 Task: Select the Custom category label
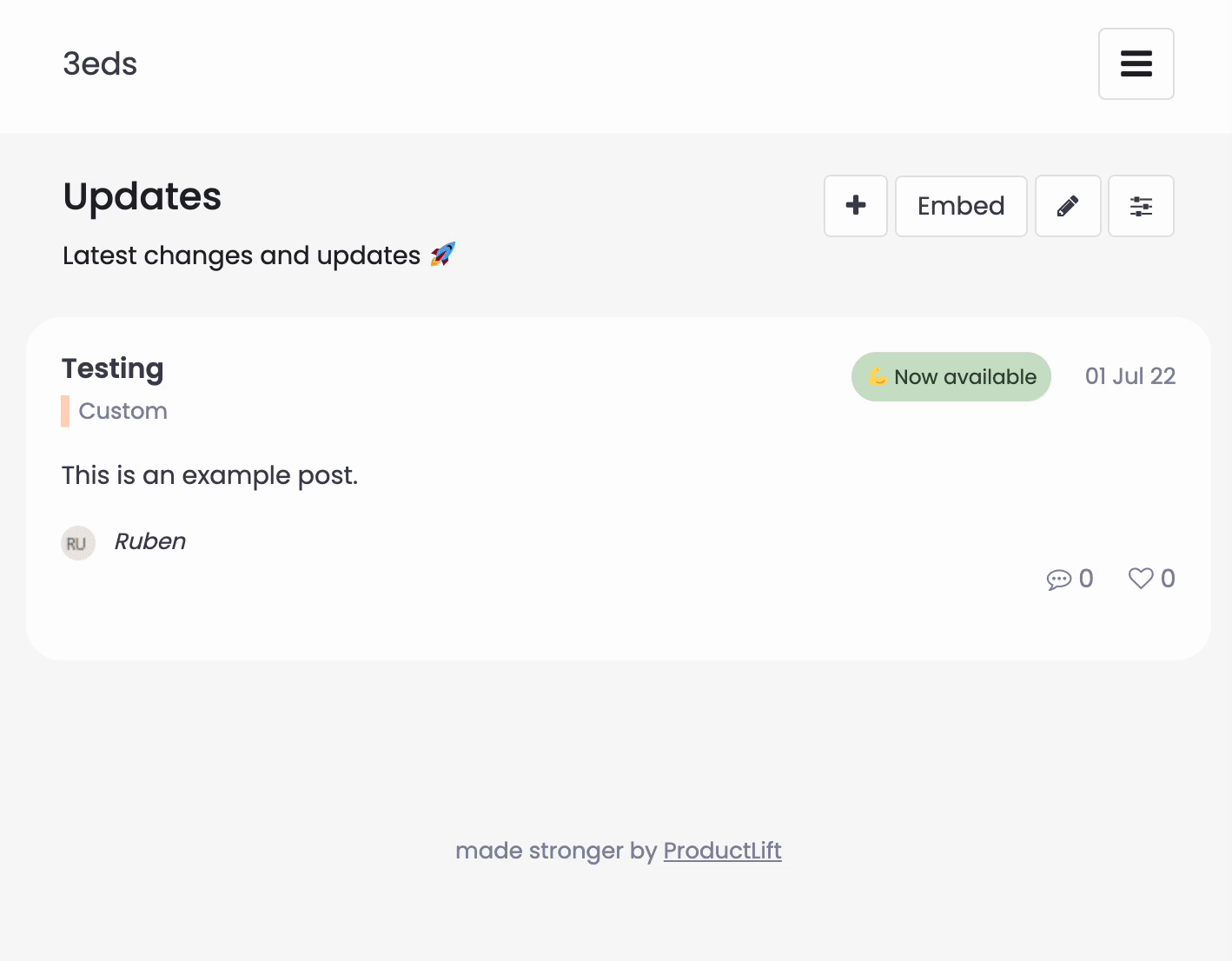[123, 411]
